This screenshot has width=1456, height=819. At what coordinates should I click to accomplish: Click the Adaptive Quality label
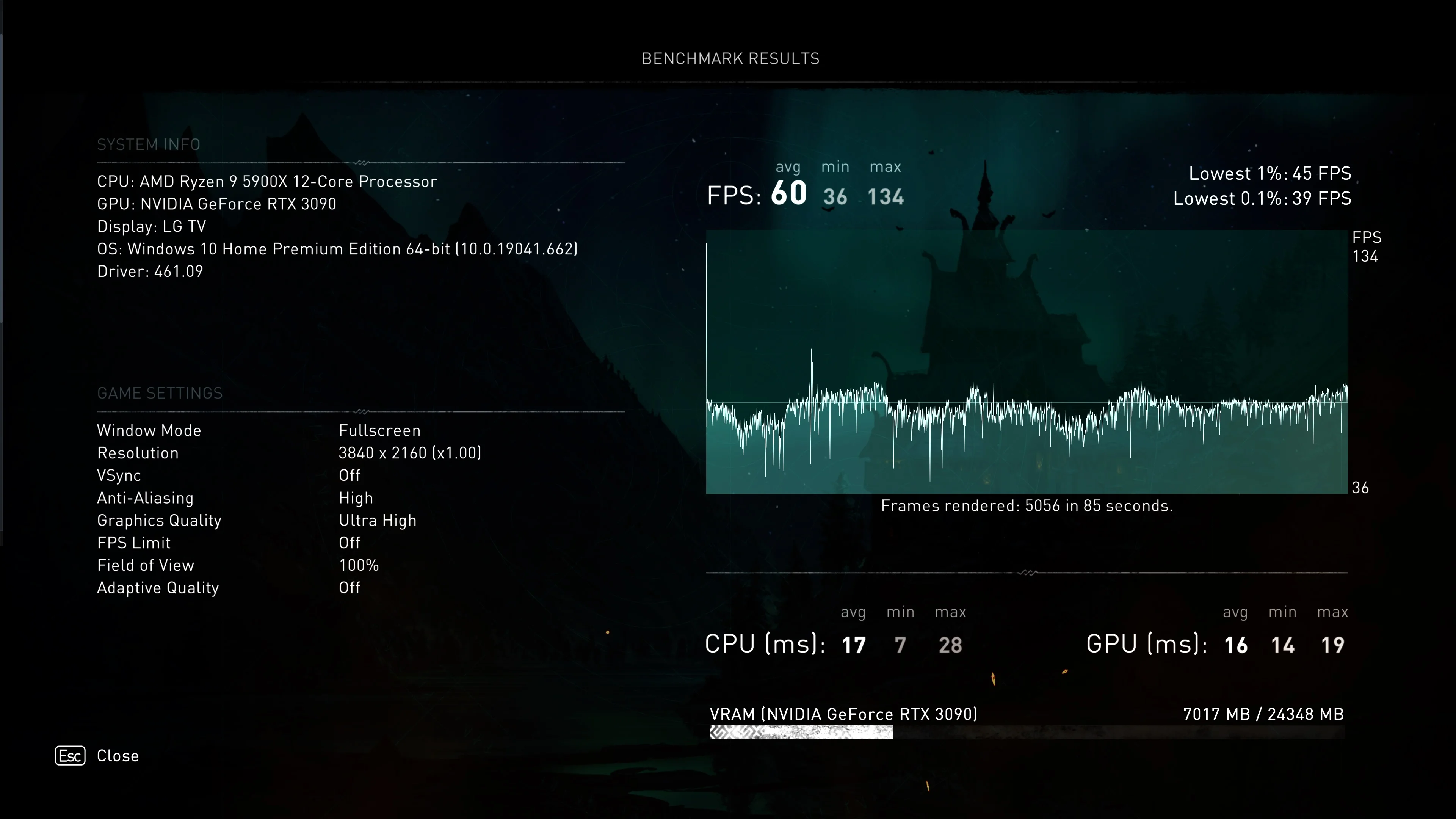coord(158,588)
